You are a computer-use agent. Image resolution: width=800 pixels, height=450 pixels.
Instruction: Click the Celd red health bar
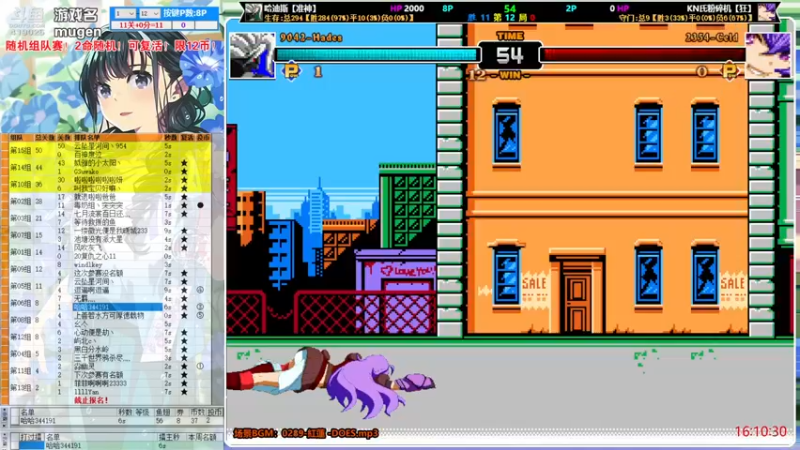tap(643, 54)
